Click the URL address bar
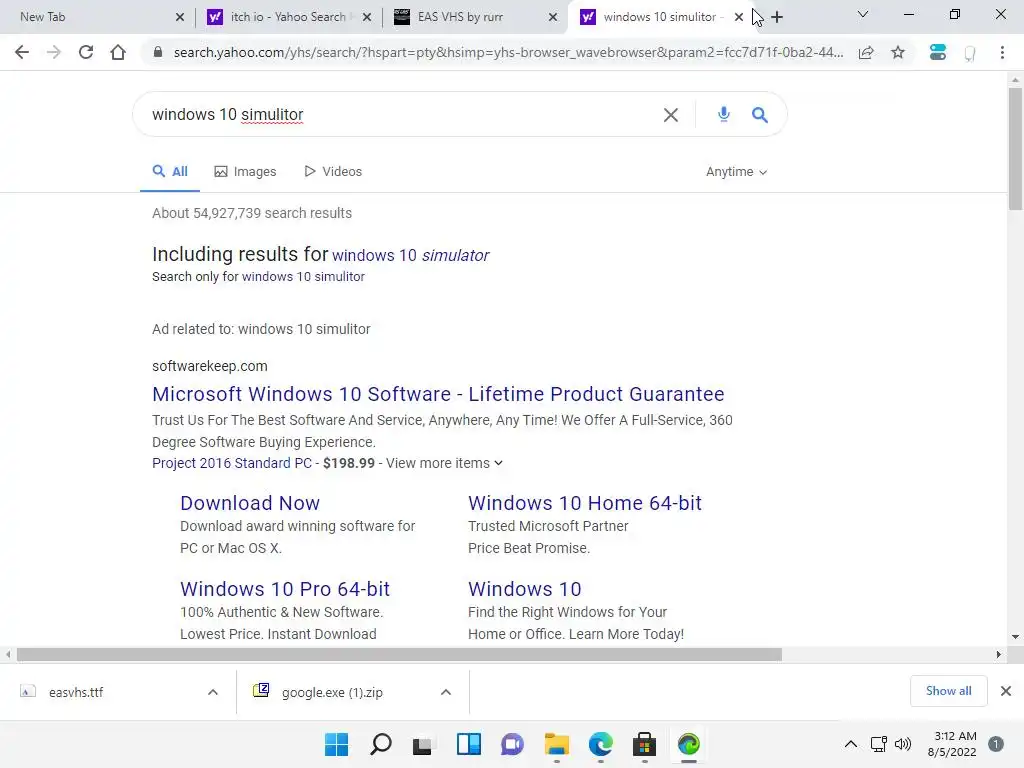Image resolution: width=1024 pixels, height=768 pixels. 508,52
